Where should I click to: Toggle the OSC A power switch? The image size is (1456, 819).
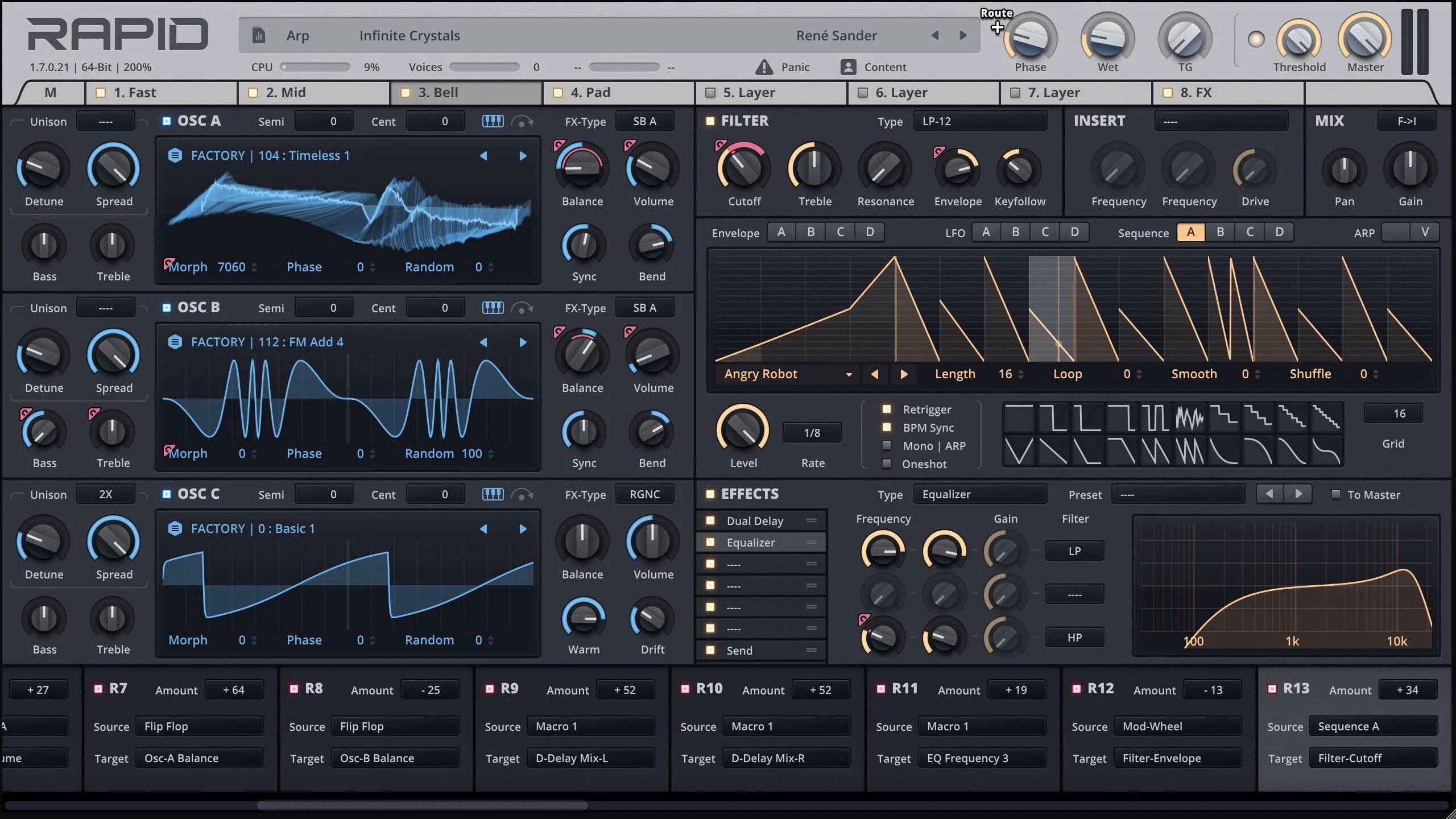pyautogui.click(x=167, y=121)
